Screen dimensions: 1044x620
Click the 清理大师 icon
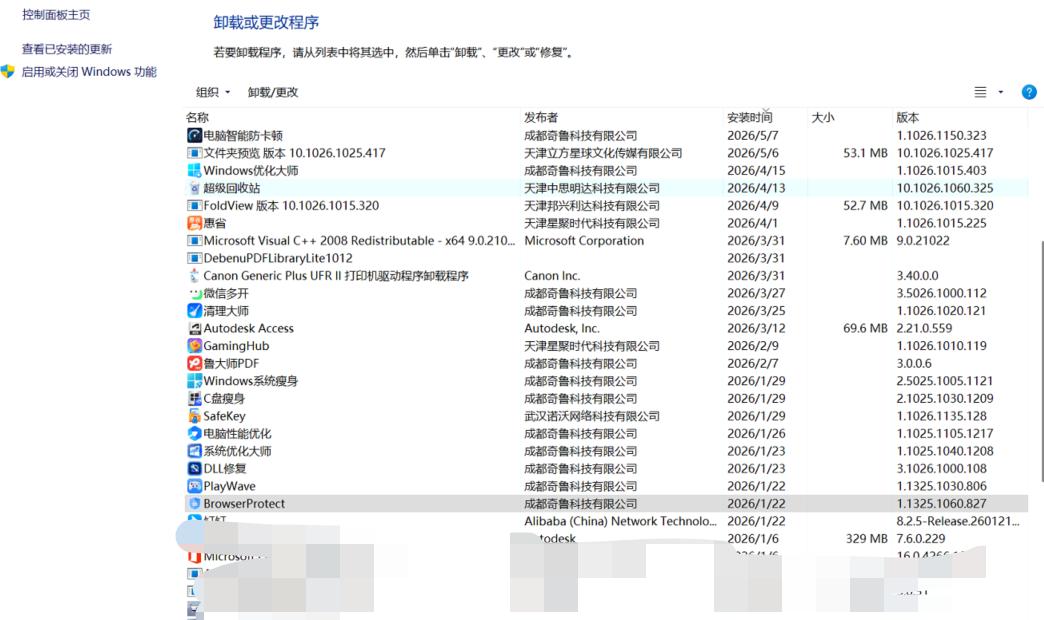[x=194, y=311]
